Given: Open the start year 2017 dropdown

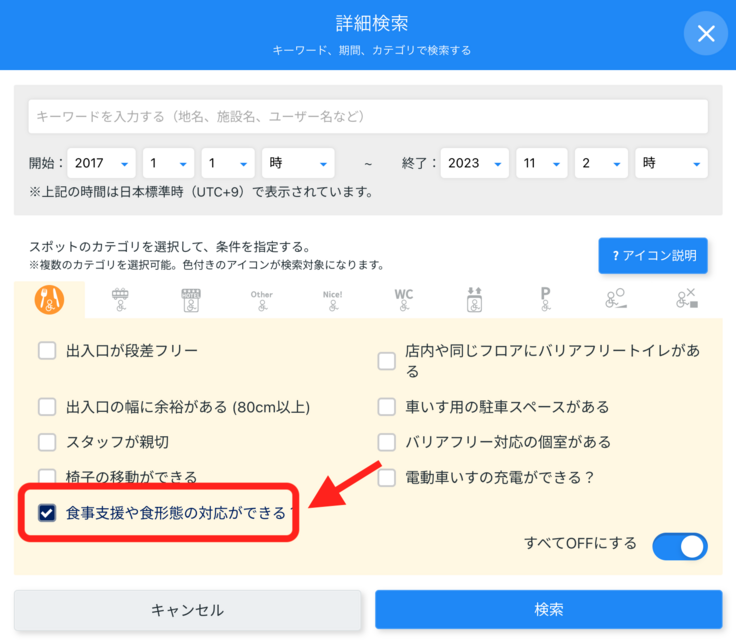Looking at the screenshot, I should point(102,163).
